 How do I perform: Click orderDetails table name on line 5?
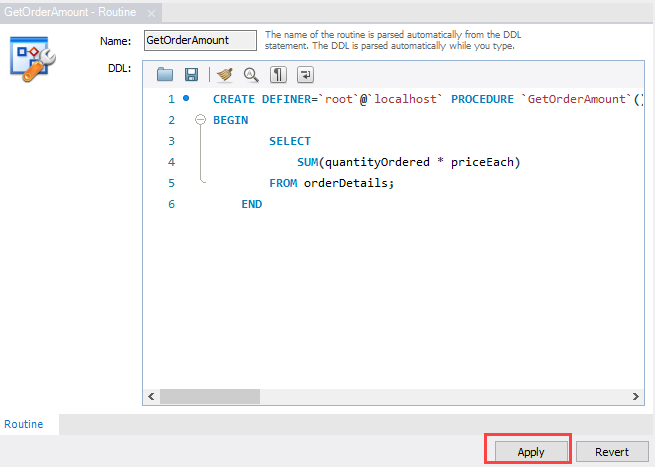346,183
